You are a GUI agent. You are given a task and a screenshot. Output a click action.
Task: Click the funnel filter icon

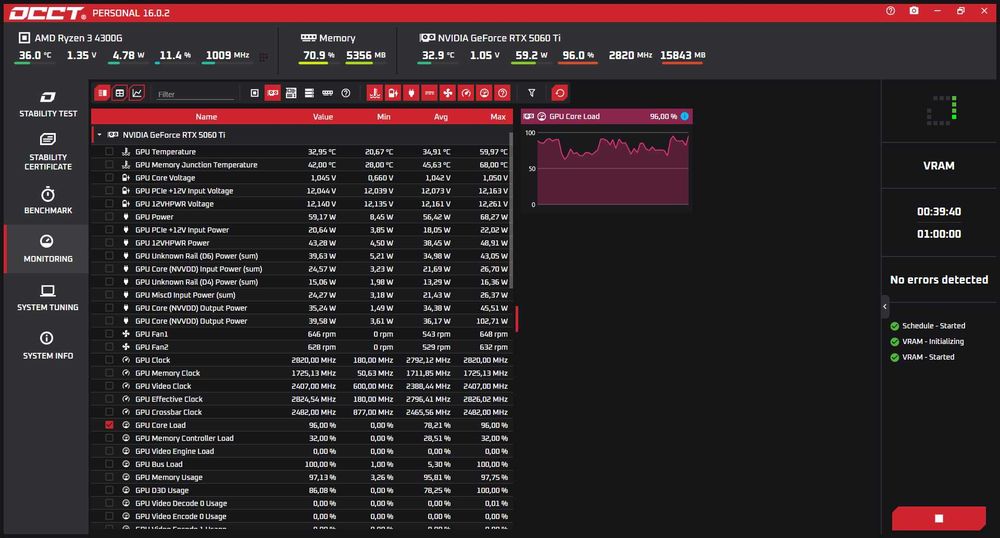point(531,93)
